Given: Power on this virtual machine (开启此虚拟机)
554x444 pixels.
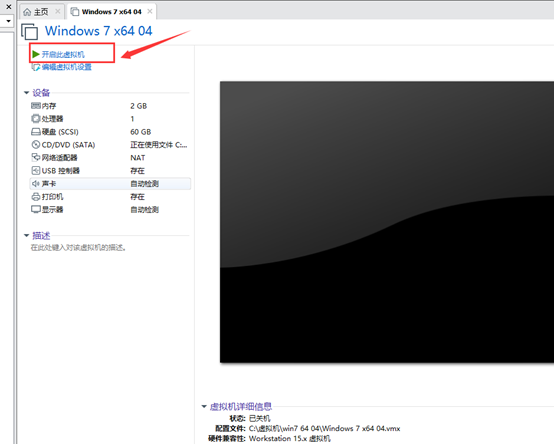Looking at the screenshot, I should 63,54.
